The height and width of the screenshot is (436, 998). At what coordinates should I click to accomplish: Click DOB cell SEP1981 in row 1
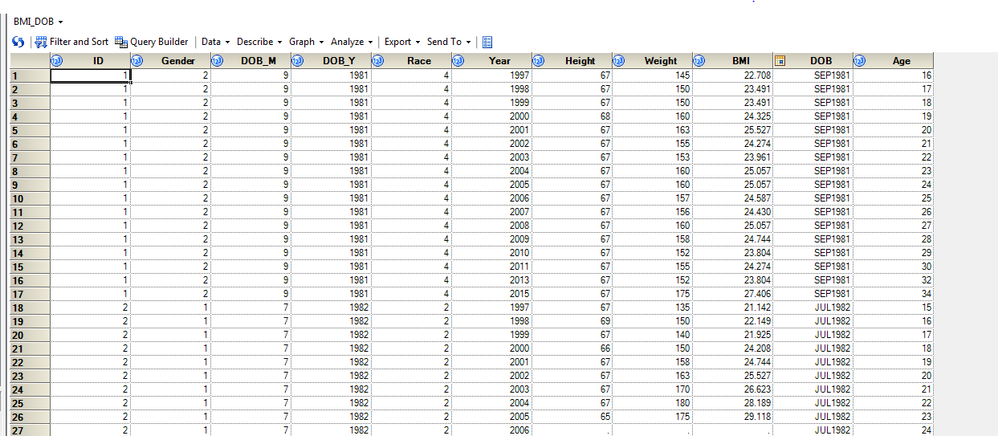813,75
